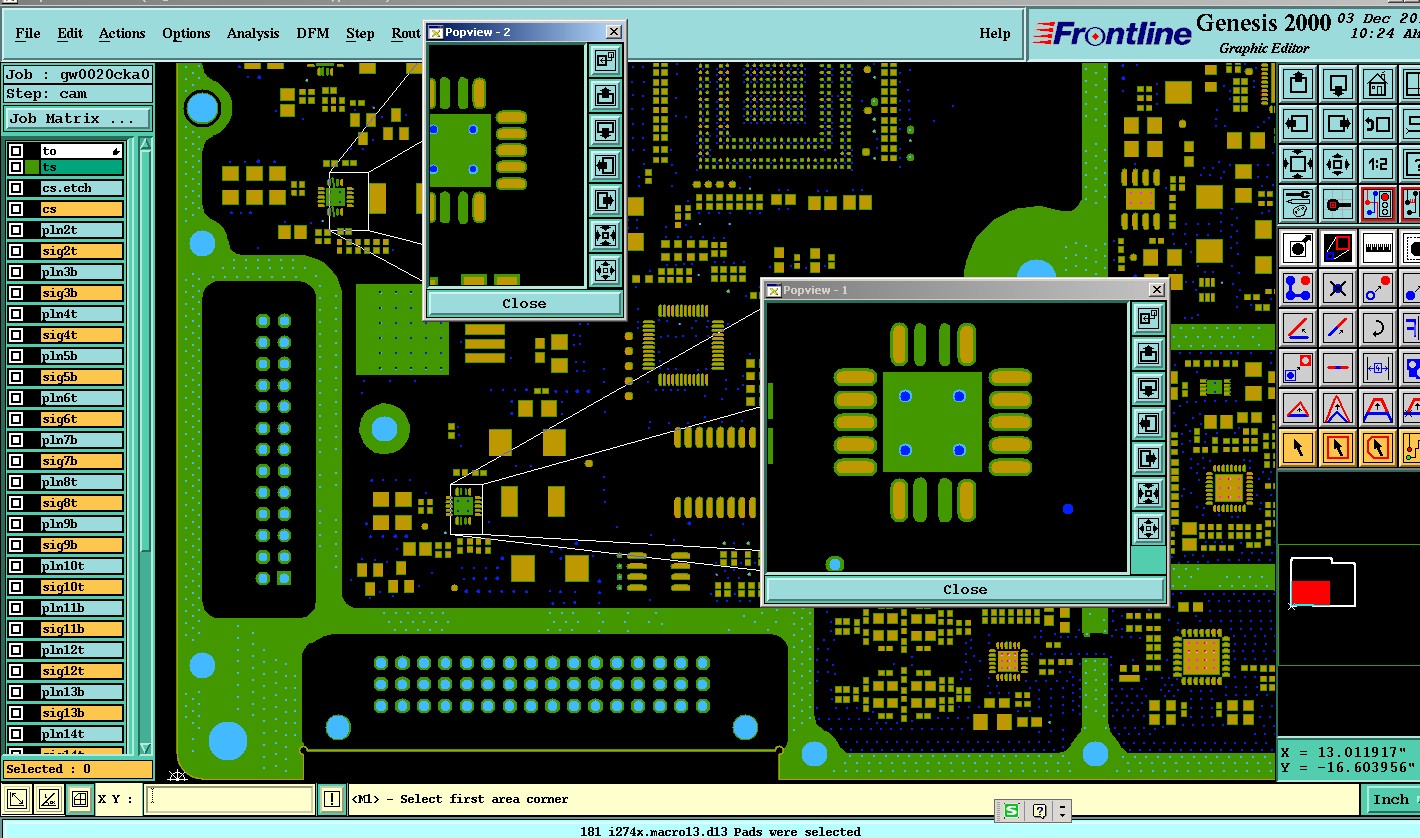Select the area zoom rectangle tool

pos(1339,247)
